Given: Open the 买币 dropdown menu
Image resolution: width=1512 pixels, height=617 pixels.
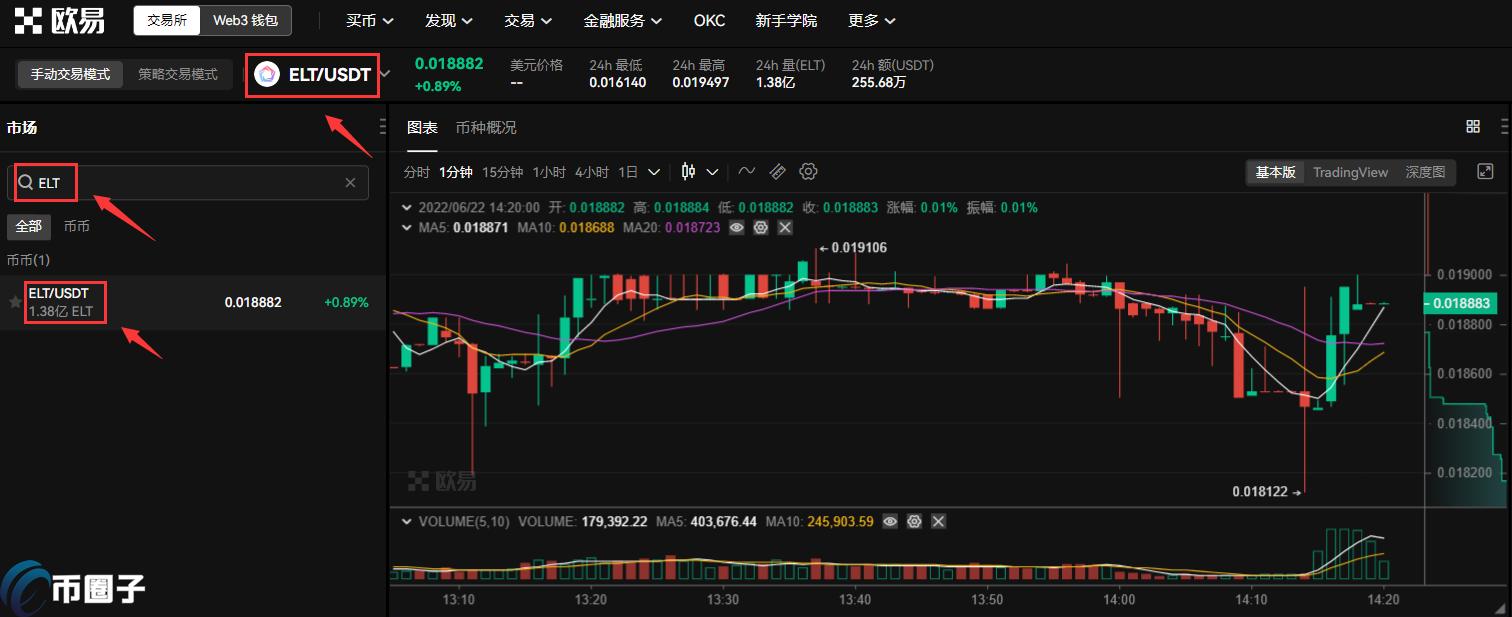Looking at the screenshot, I should click(x=370, y=20).
